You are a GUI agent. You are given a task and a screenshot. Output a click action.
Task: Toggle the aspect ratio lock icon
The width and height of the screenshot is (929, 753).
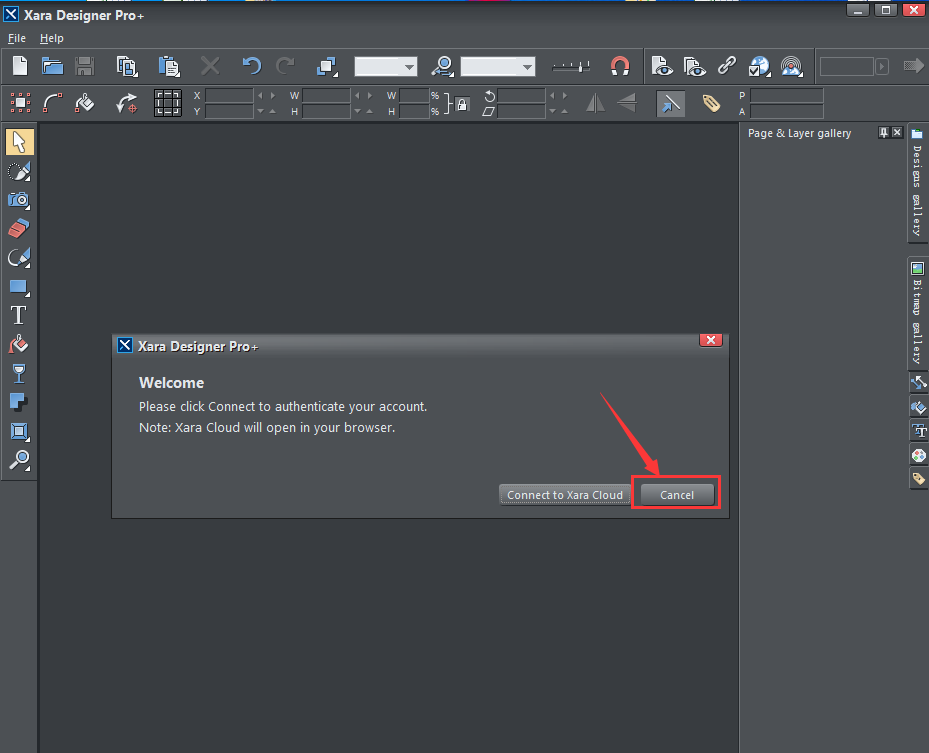[x=462, y=105]
